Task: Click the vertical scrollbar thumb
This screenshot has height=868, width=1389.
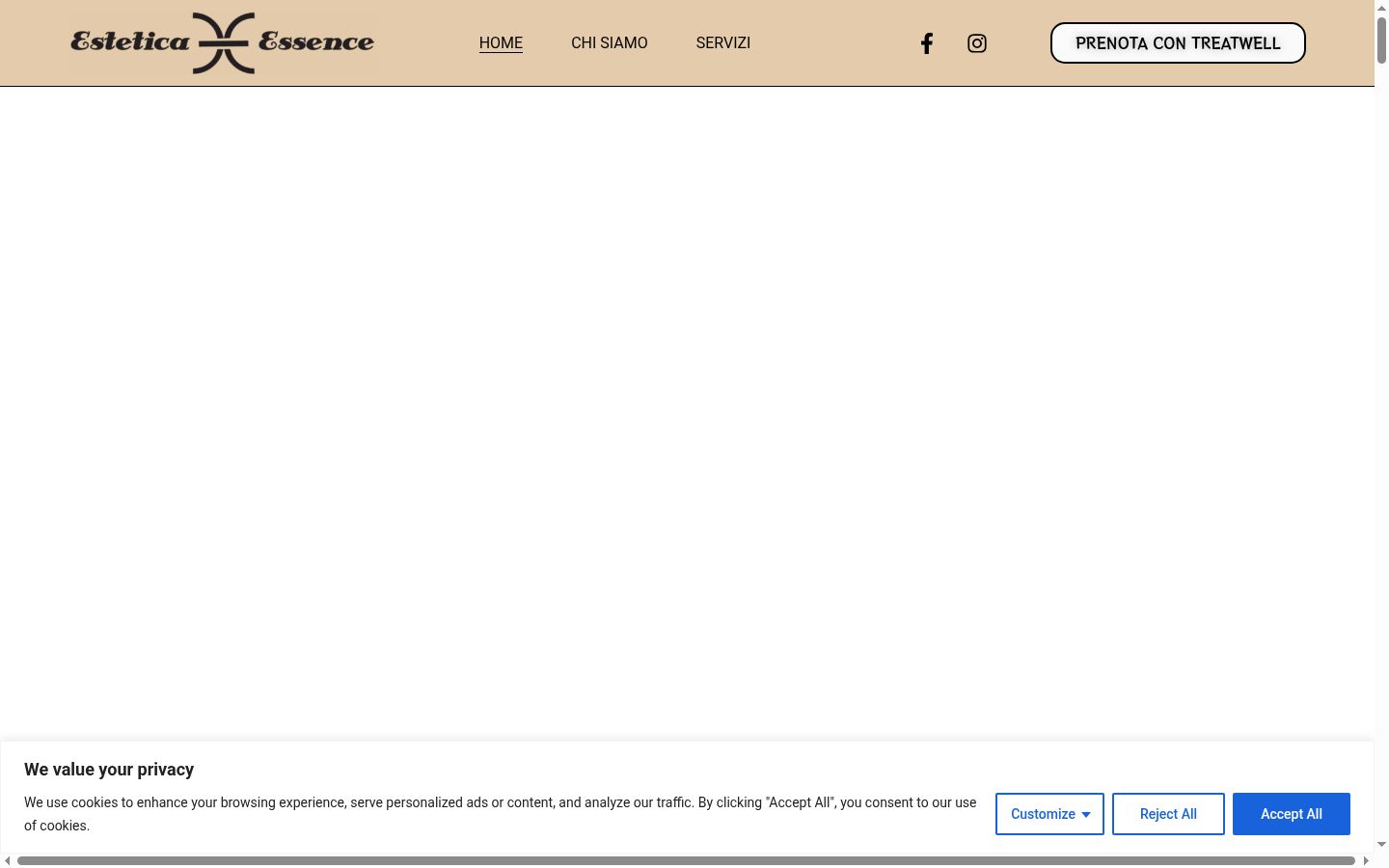Action: 1381,41
